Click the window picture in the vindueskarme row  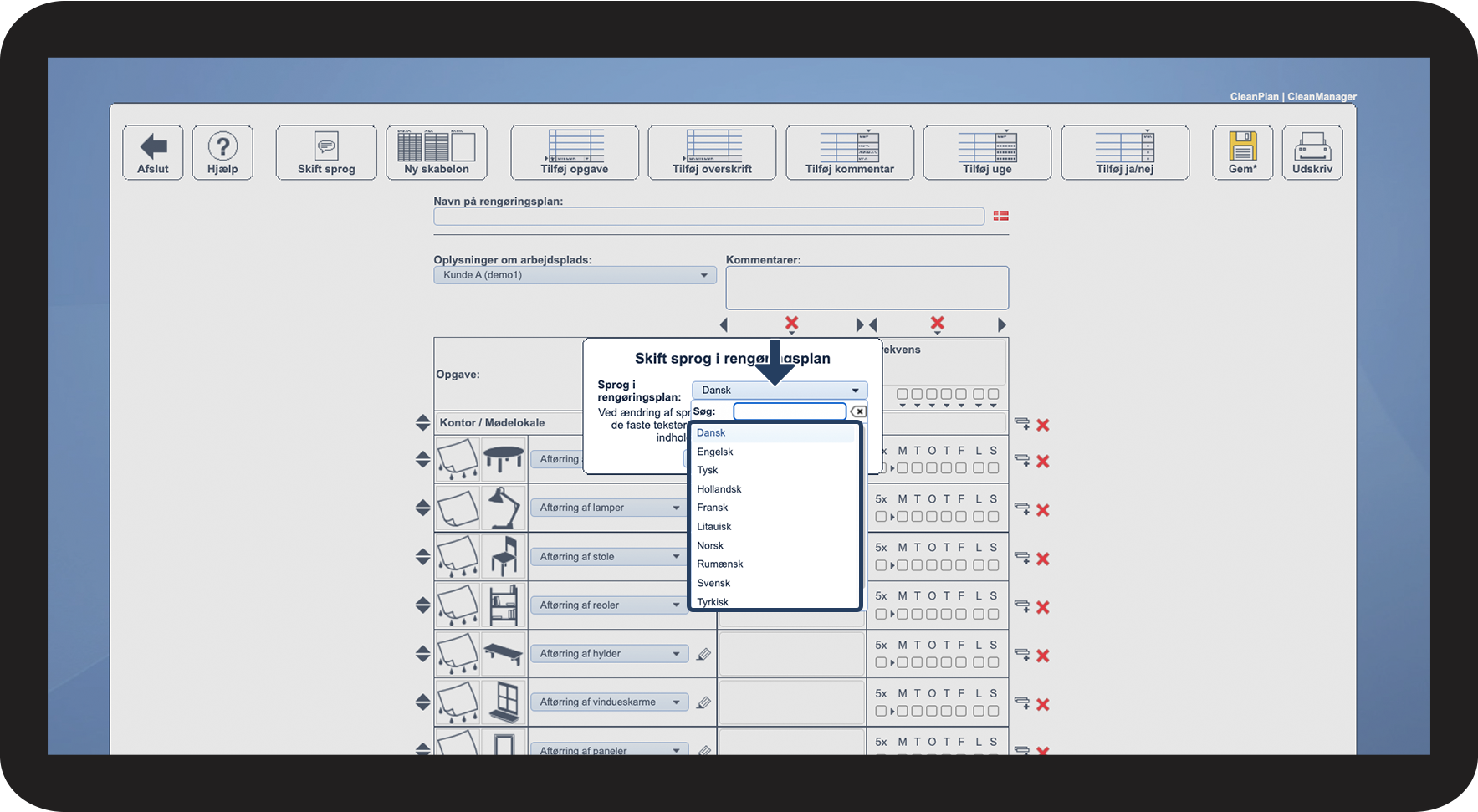[504, 702]
